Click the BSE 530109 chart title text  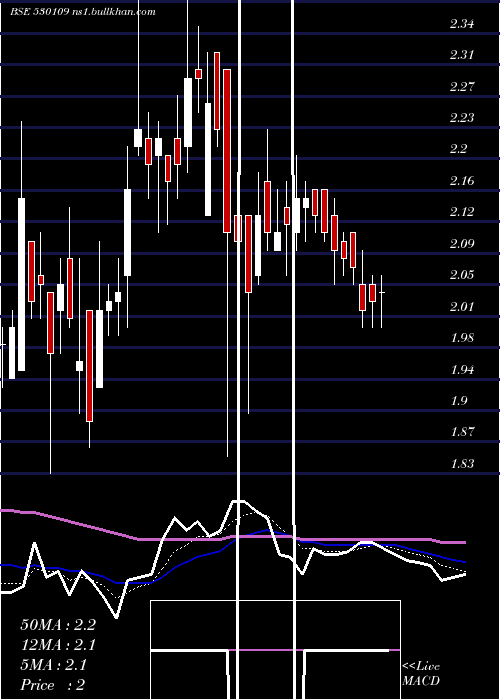point(83,12)
